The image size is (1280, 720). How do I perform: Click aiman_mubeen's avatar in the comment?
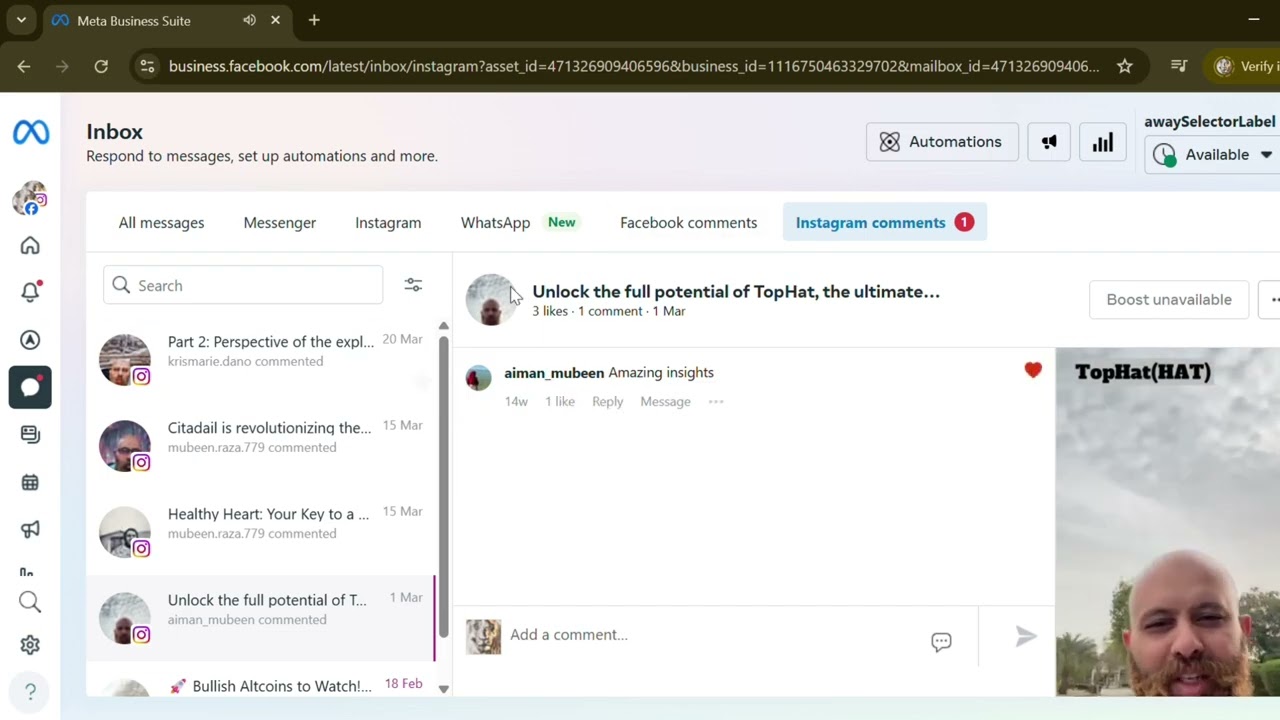478,377
